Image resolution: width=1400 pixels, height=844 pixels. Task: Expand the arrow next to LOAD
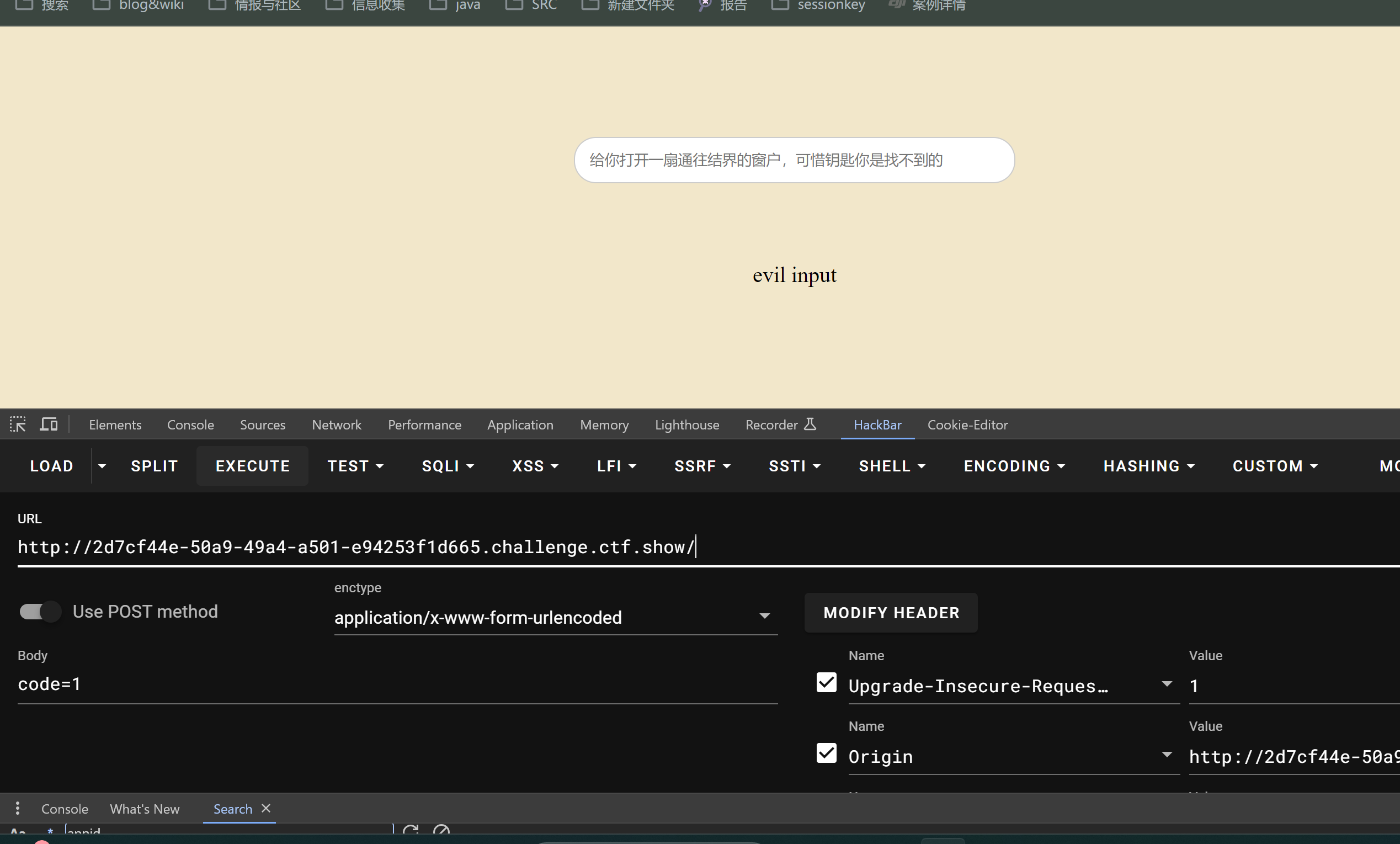102,466
